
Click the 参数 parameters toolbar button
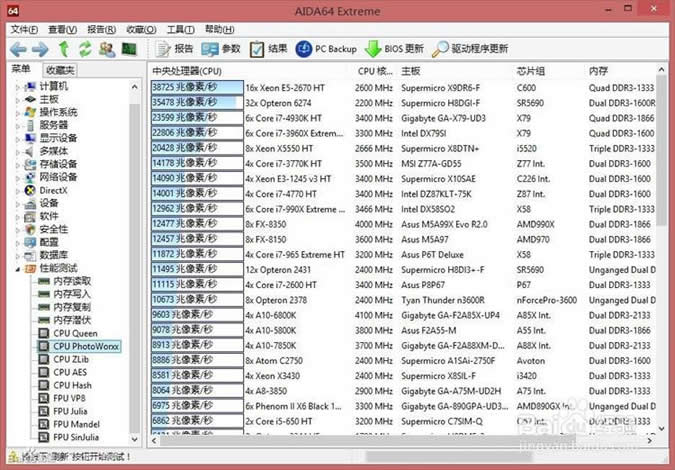(221, 49)
